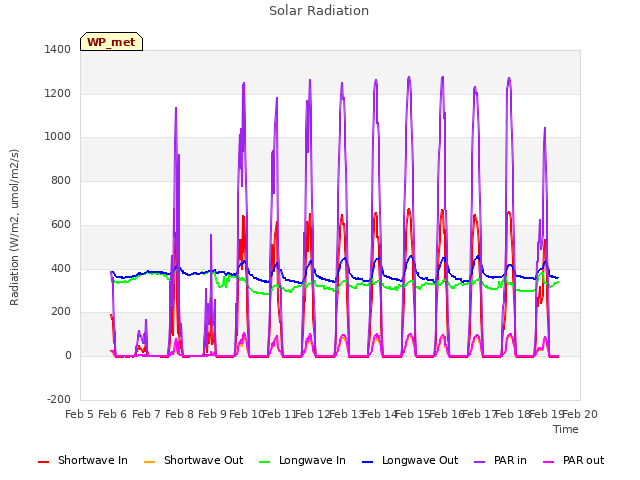Click the -200 y-axis tick label
This screenshot has height=480, width=640.
pos(59,399)
